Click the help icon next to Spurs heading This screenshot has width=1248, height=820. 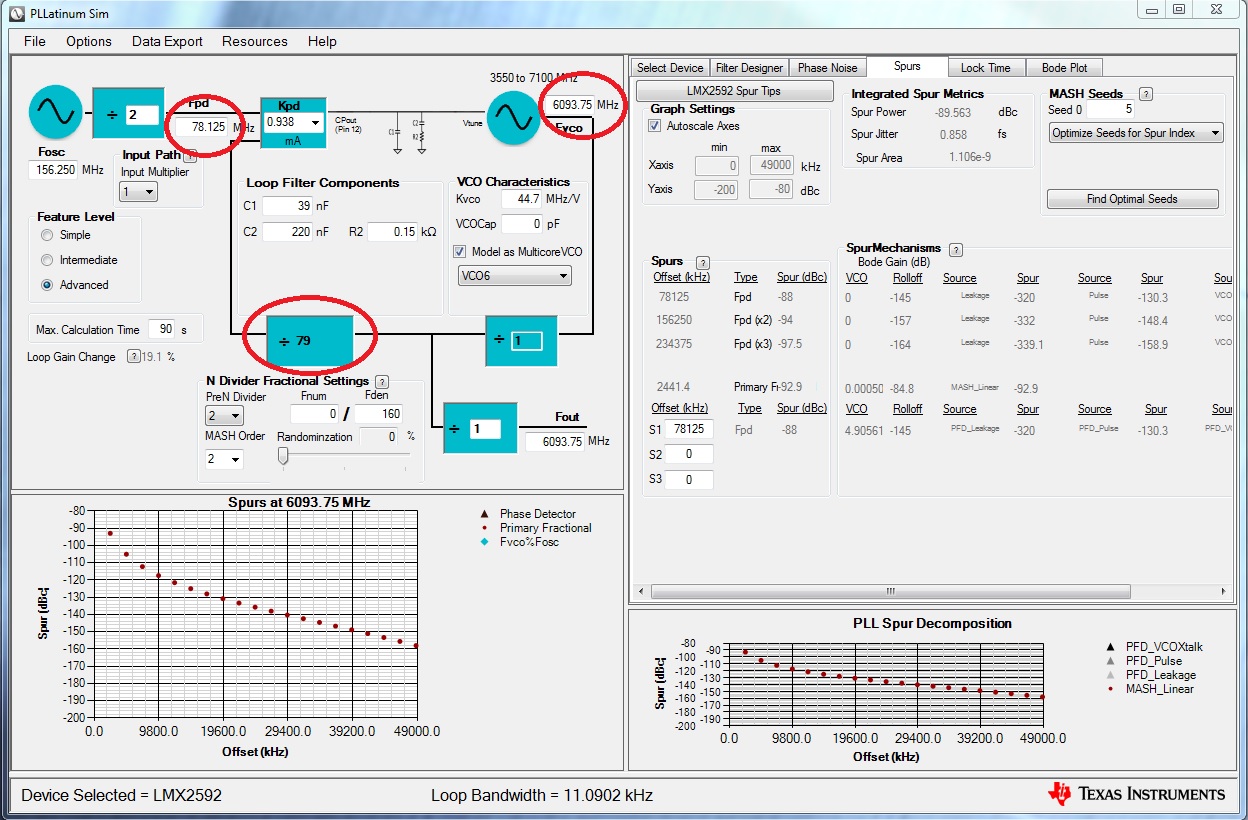(703, 262)
